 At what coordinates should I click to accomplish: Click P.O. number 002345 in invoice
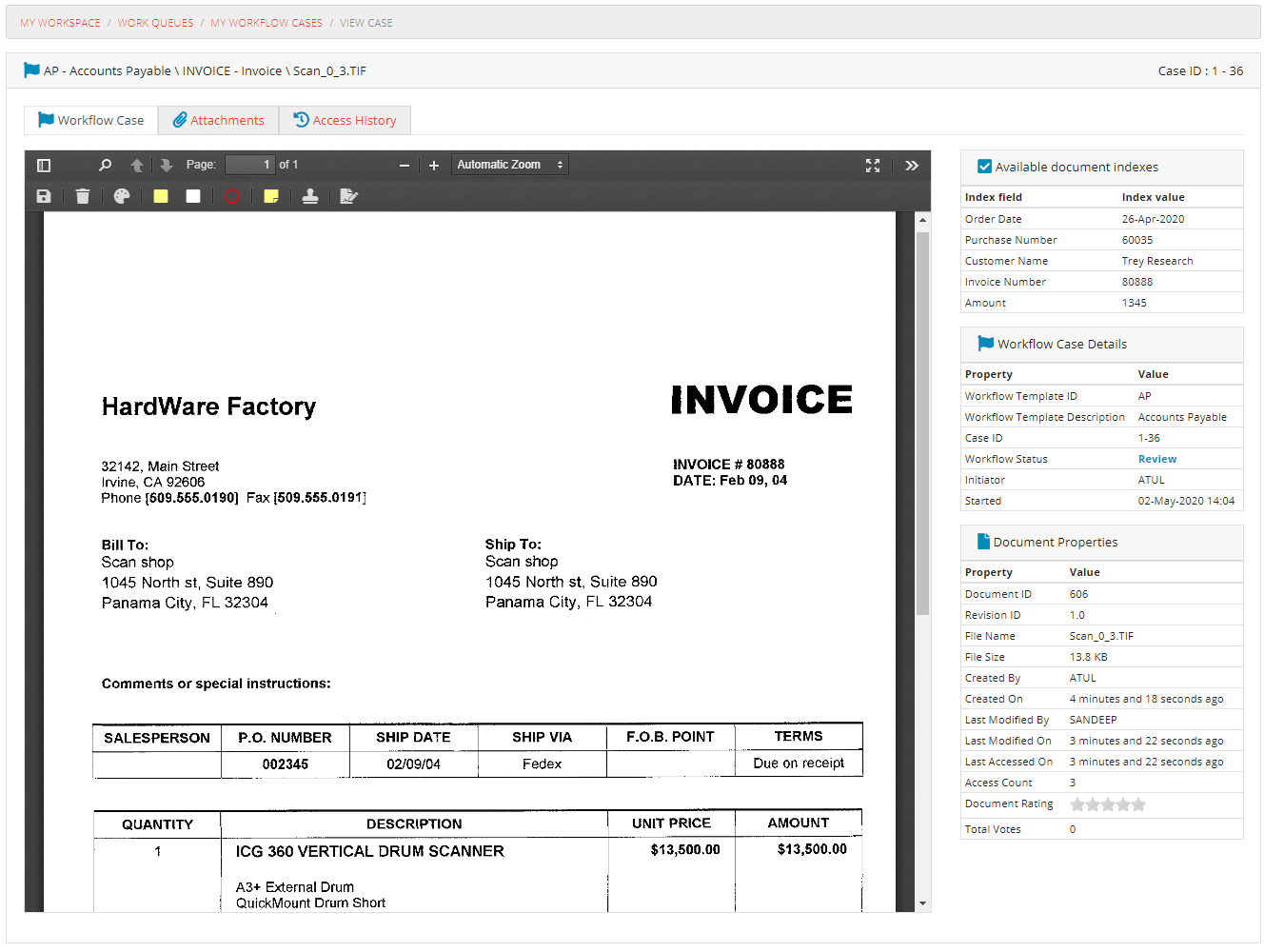tap(286, 764)
